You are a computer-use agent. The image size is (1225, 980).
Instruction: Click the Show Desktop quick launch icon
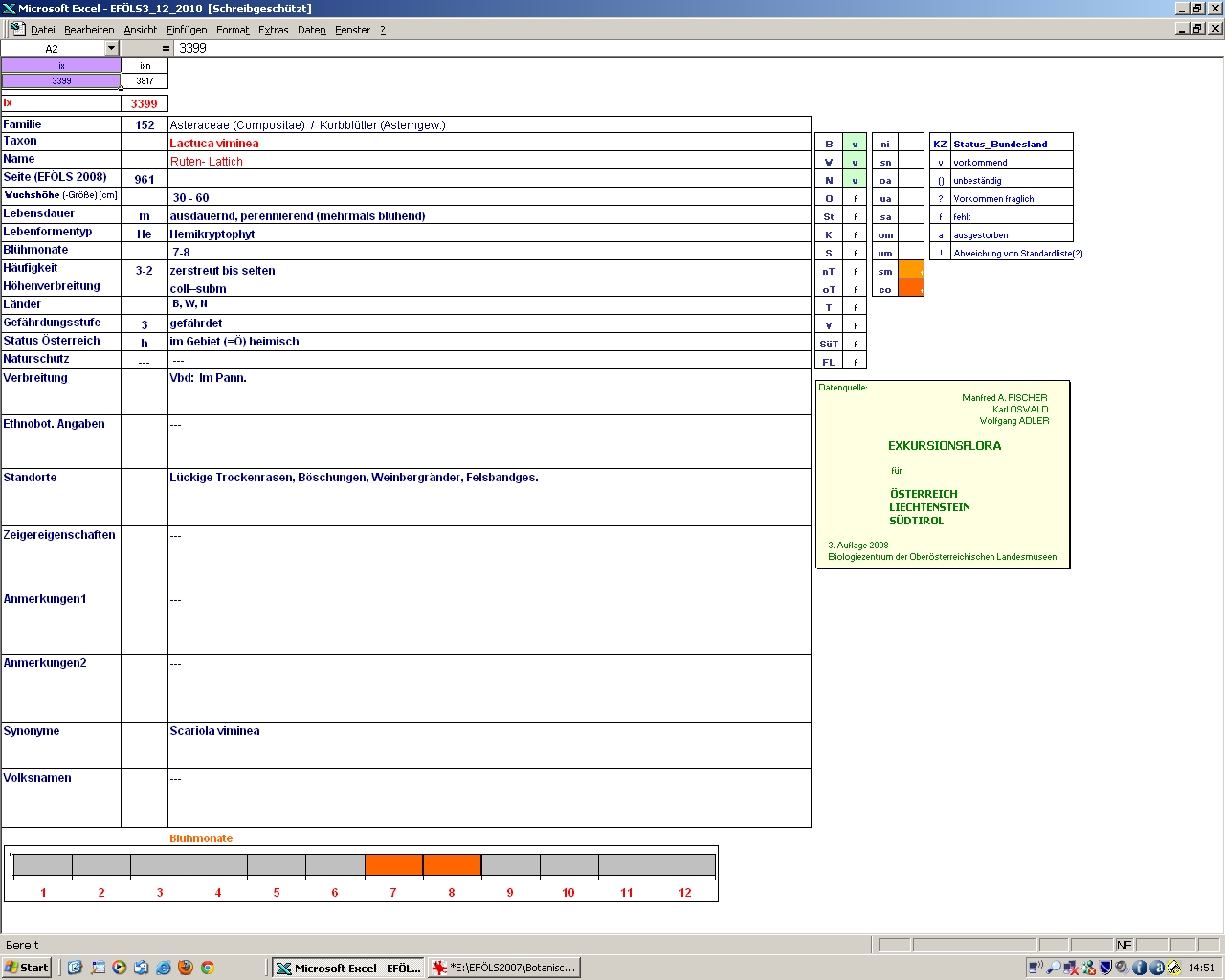[x=98, y=968]
